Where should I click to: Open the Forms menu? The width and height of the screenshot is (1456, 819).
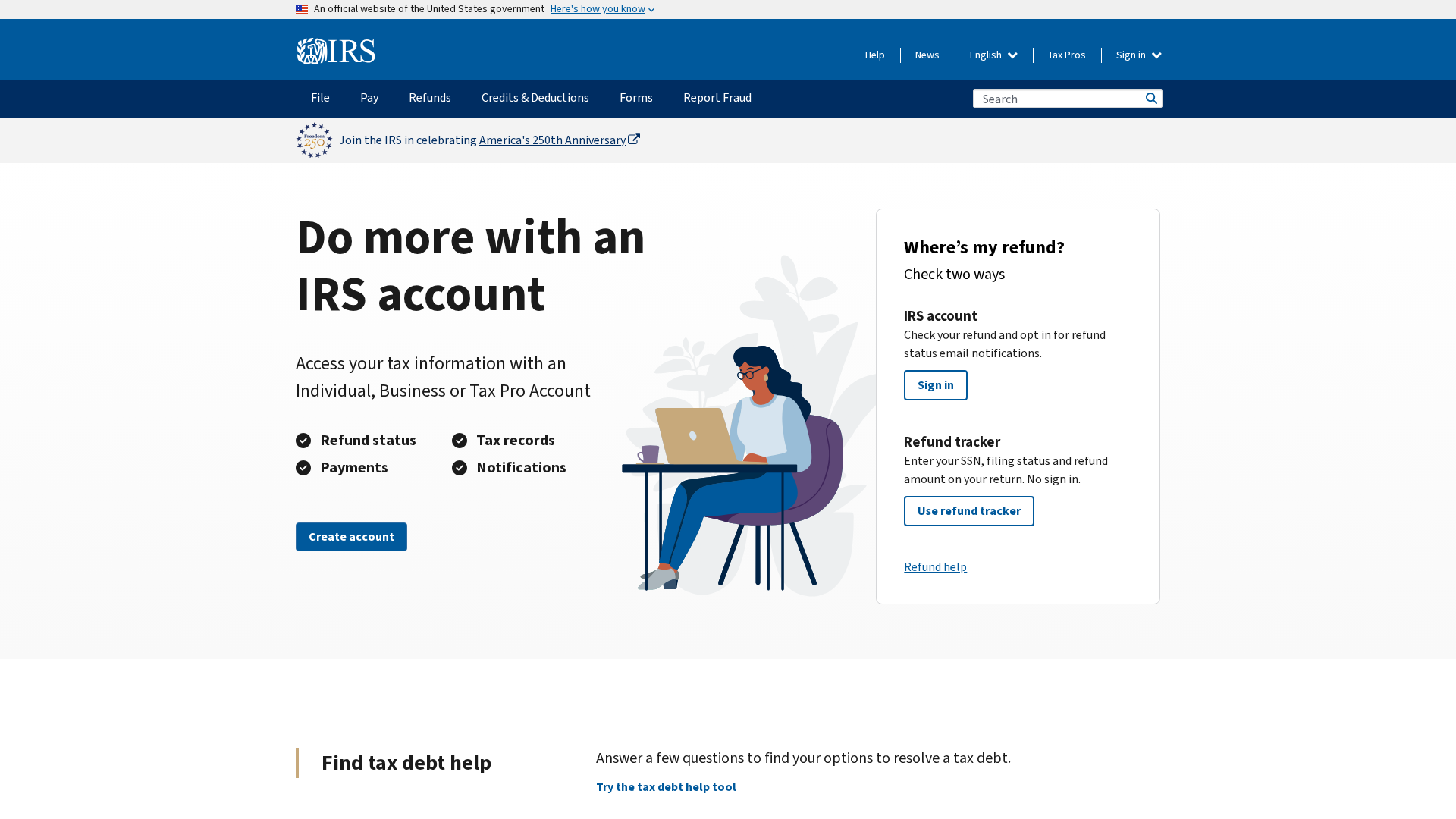(x=636, y=98)
